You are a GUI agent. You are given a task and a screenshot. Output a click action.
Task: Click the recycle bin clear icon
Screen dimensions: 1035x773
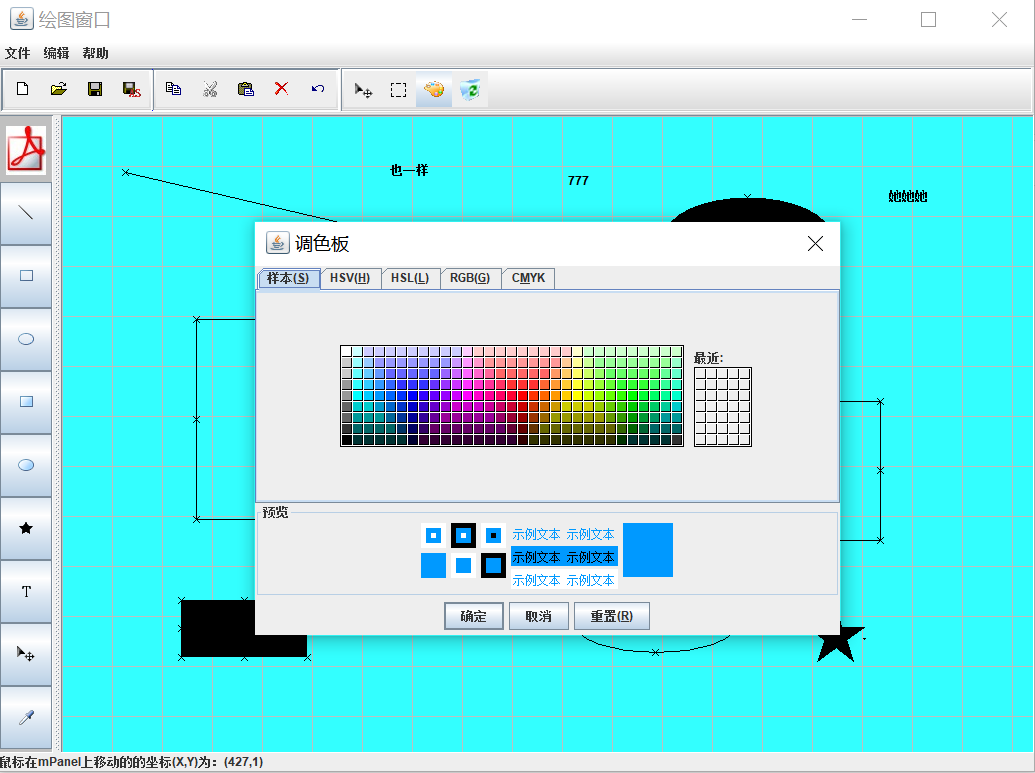pyautogui.click(x=469, y=90)
